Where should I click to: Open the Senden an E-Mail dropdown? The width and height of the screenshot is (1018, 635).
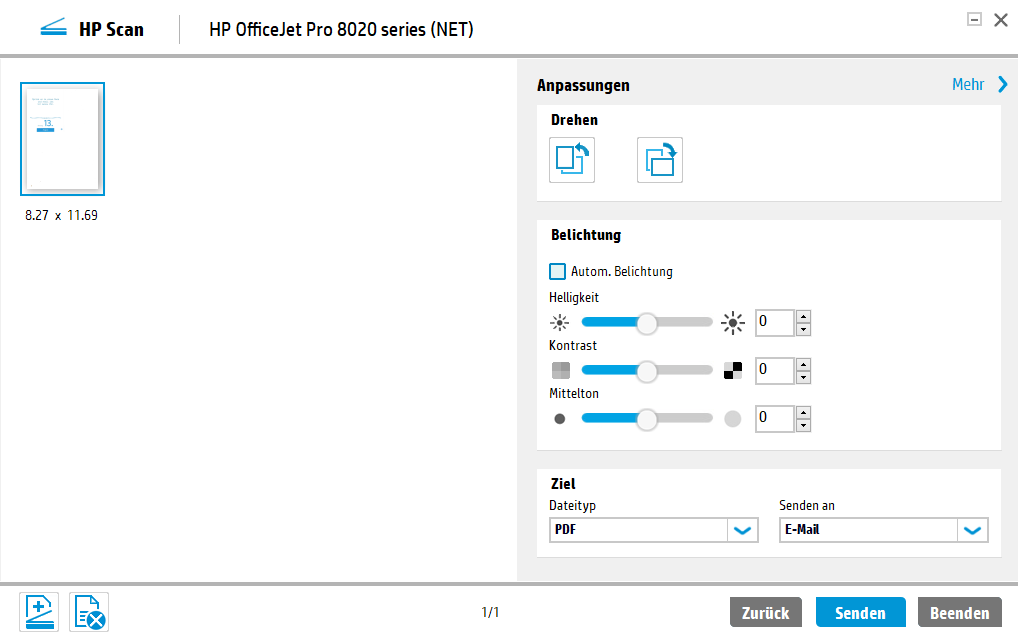tap(972, 530)
